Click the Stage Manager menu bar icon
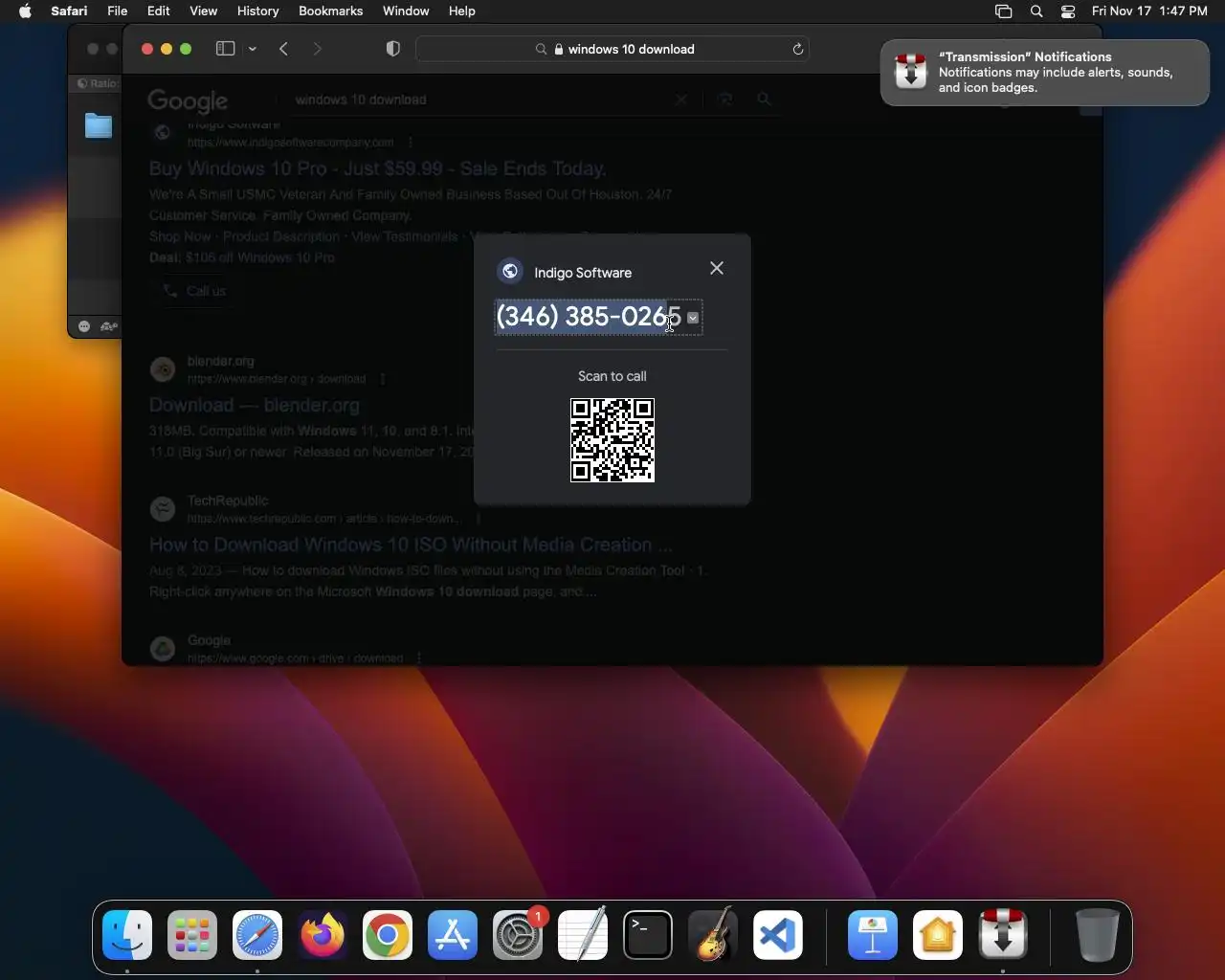This screenshot has width=1225, height=980. pyautogui.click(x=1003, y=11)
